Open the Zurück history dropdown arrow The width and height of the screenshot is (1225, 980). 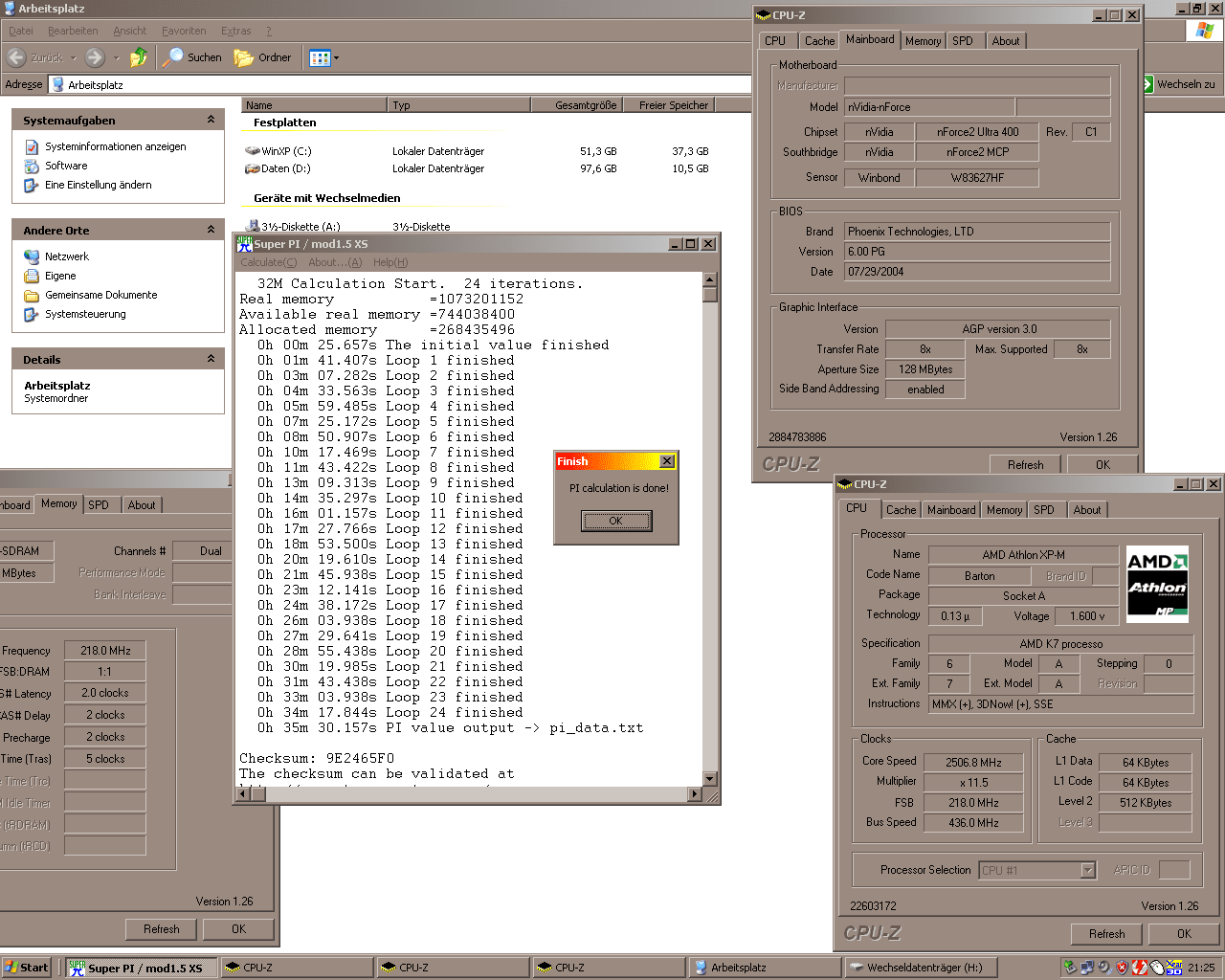click(73, 57)
